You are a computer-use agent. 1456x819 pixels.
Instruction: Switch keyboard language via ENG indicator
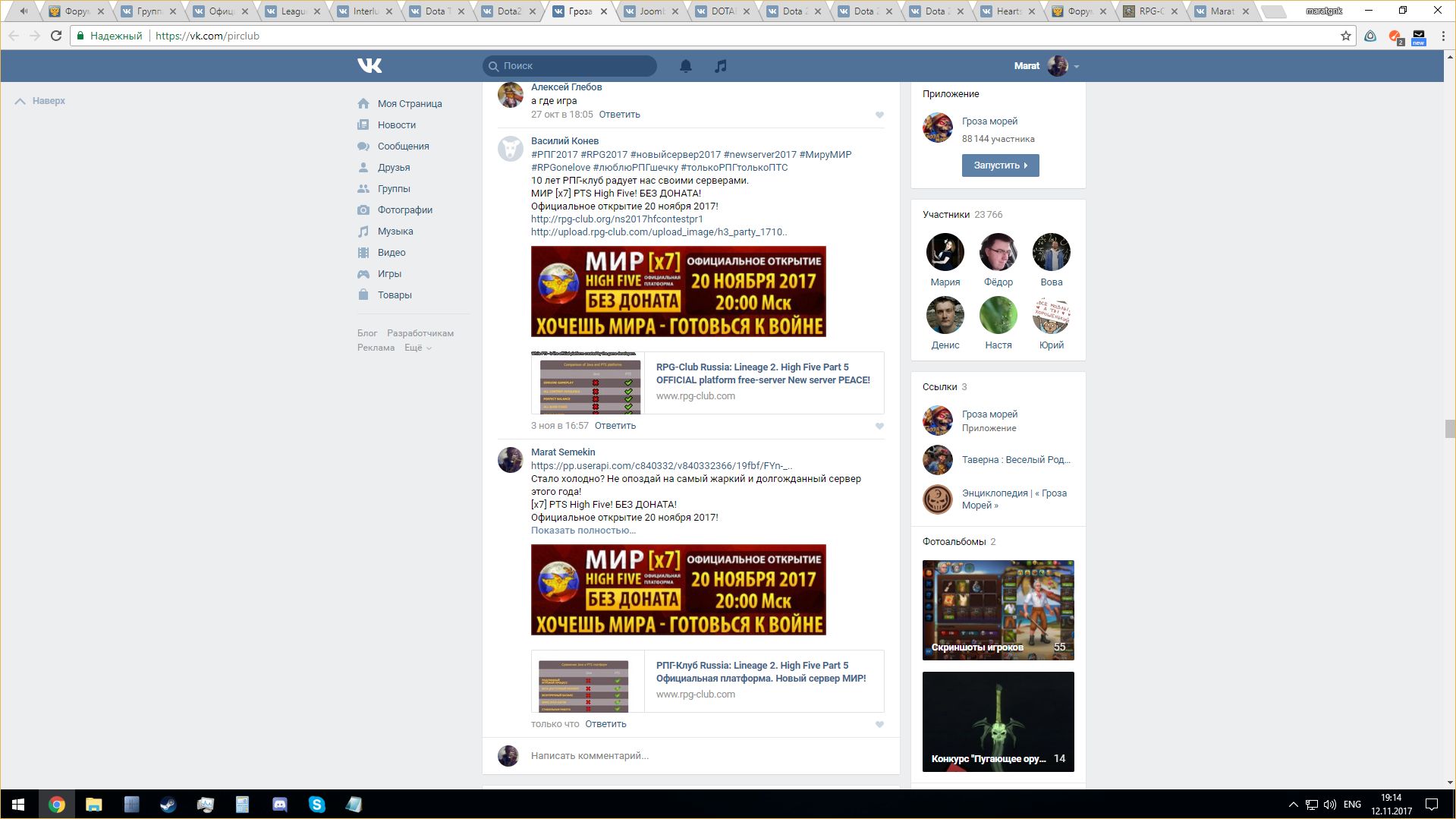tap(1352, 805)
